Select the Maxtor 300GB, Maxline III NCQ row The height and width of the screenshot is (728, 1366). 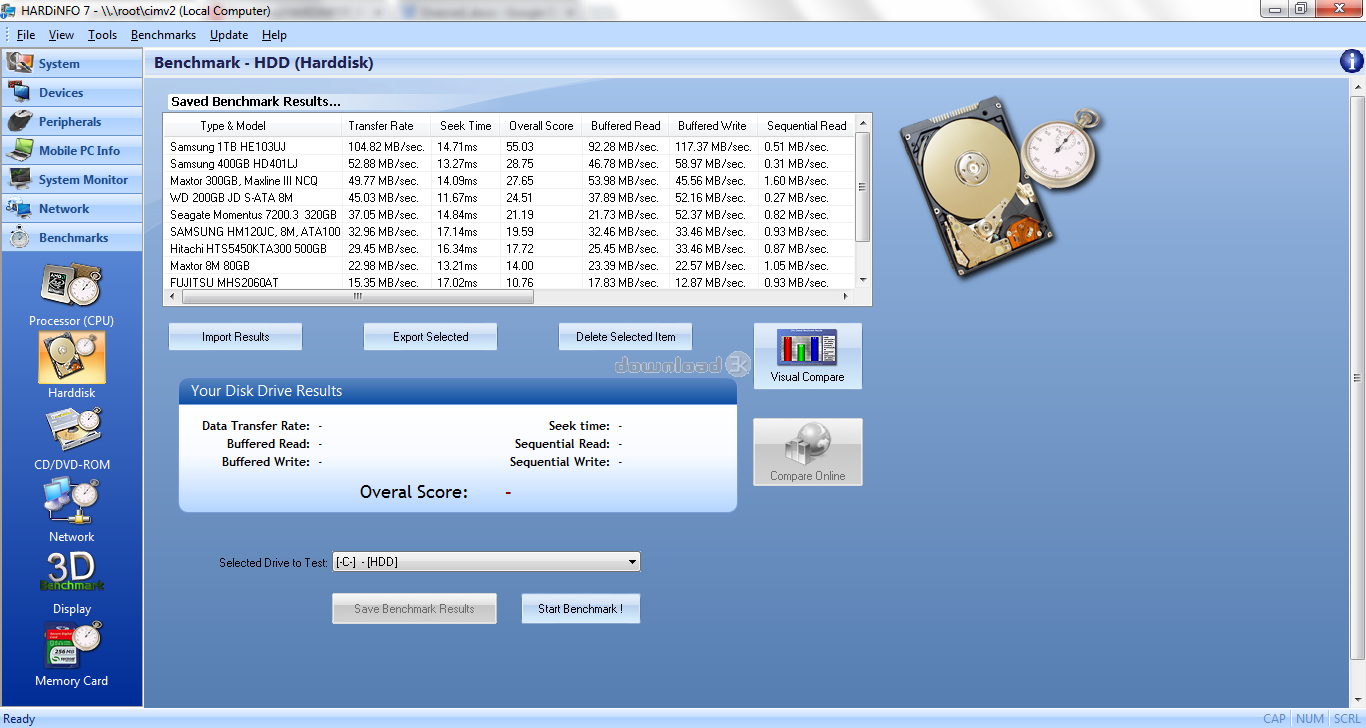pos(509,181)
